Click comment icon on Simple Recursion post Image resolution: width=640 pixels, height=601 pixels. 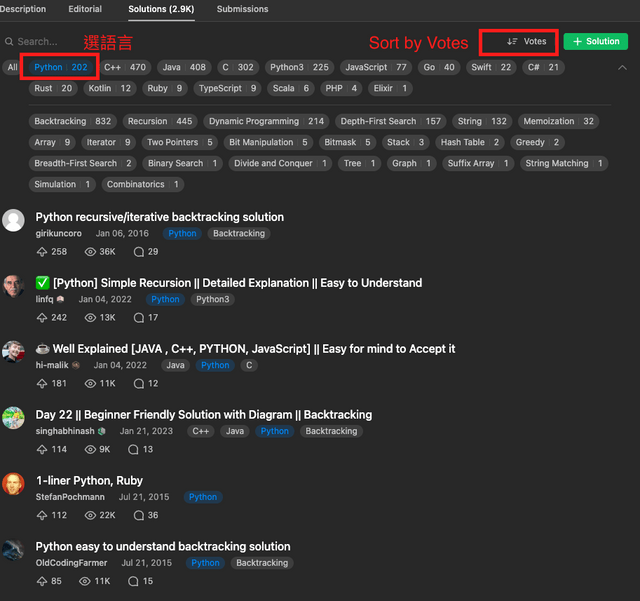tap(139, 318)
